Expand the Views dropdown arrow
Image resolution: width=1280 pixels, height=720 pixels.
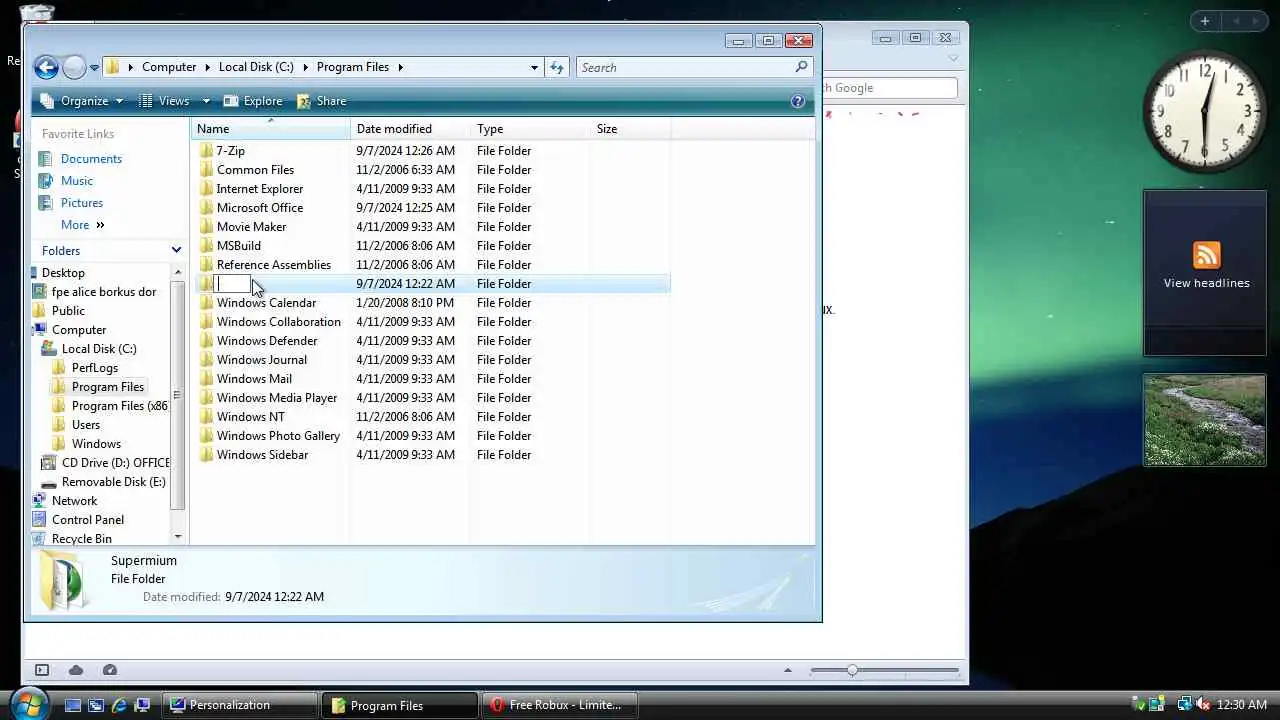[206, 101]
